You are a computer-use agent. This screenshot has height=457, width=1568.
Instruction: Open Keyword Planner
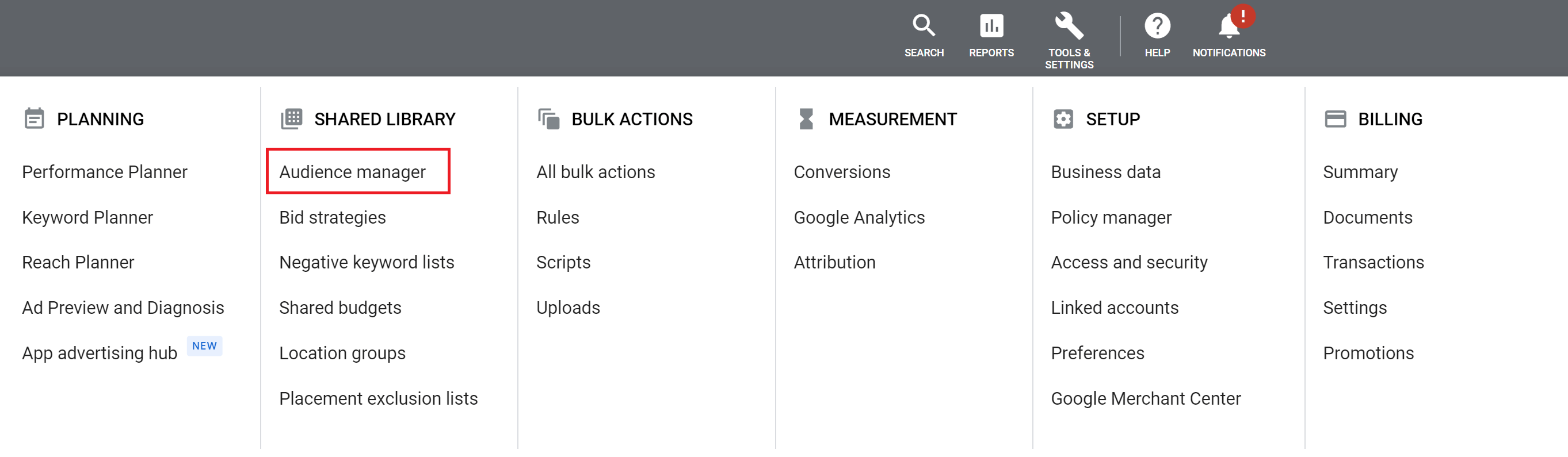tap(87, 217)
